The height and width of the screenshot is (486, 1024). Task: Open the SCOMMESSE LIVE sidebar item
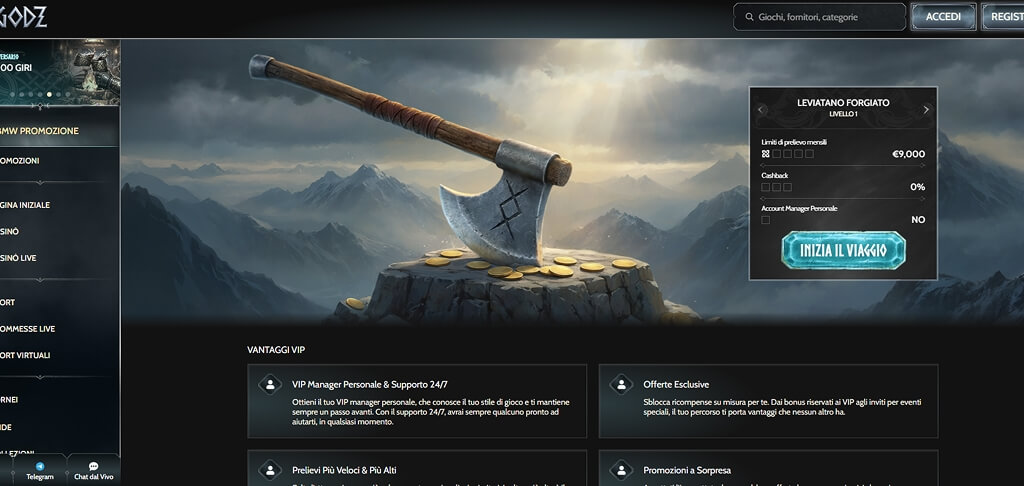coord(27,329)
